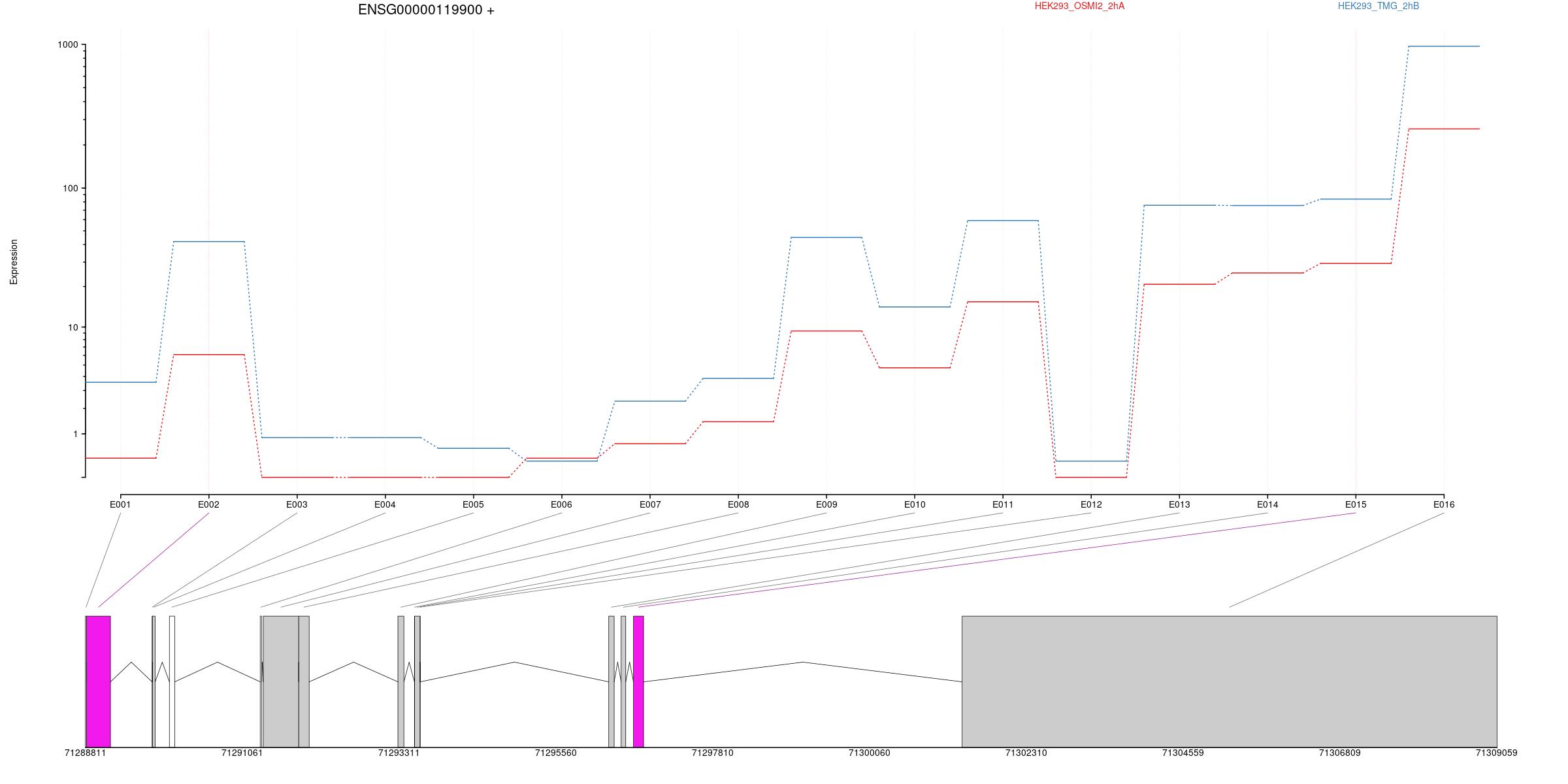The height and width of the screenshot is (784, 1568).
Task: Click exon label E014
Action: click(x=1267, y=504)
